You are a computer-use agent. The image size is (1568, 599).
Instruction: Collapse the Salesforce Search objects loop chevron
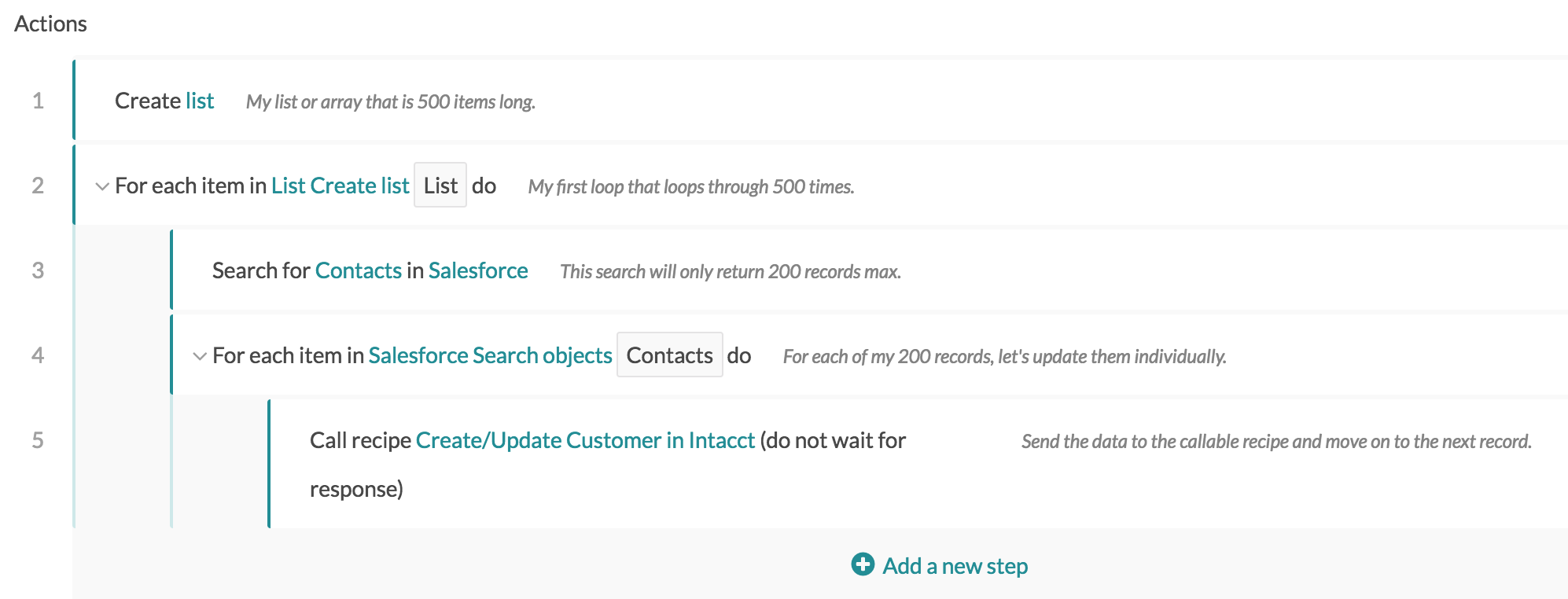(200, 356)
